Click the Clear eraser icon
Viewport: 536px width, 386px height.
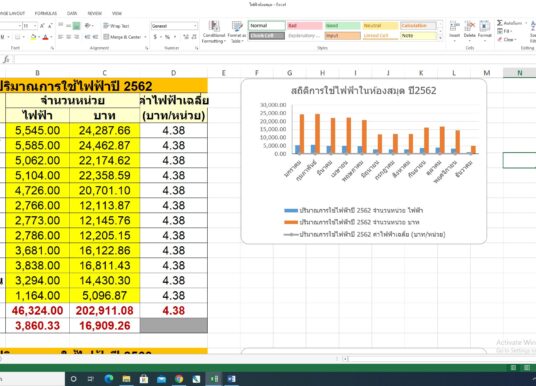coord(500,39)
